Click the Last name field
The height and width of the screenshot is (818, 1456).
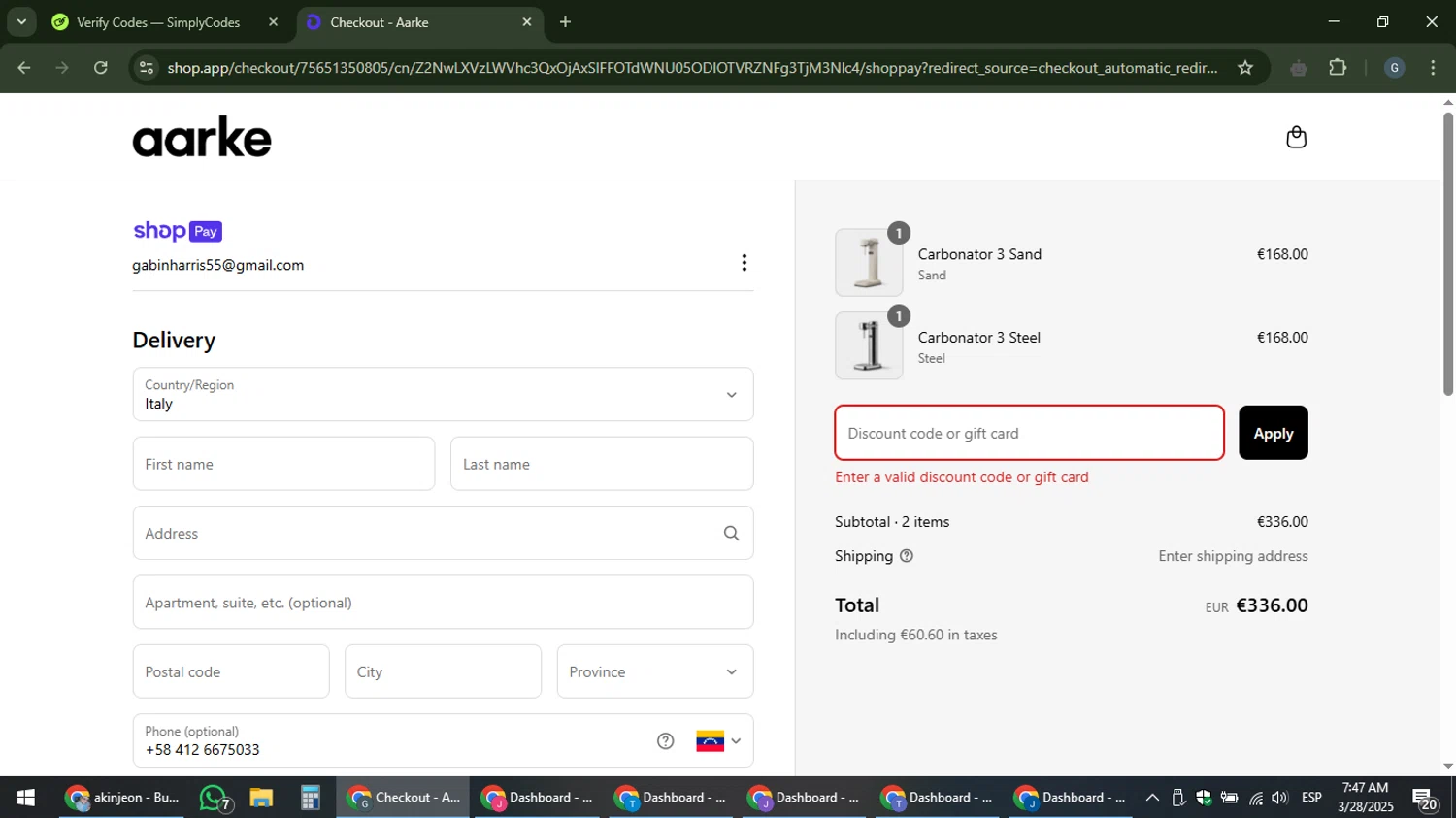602,464
